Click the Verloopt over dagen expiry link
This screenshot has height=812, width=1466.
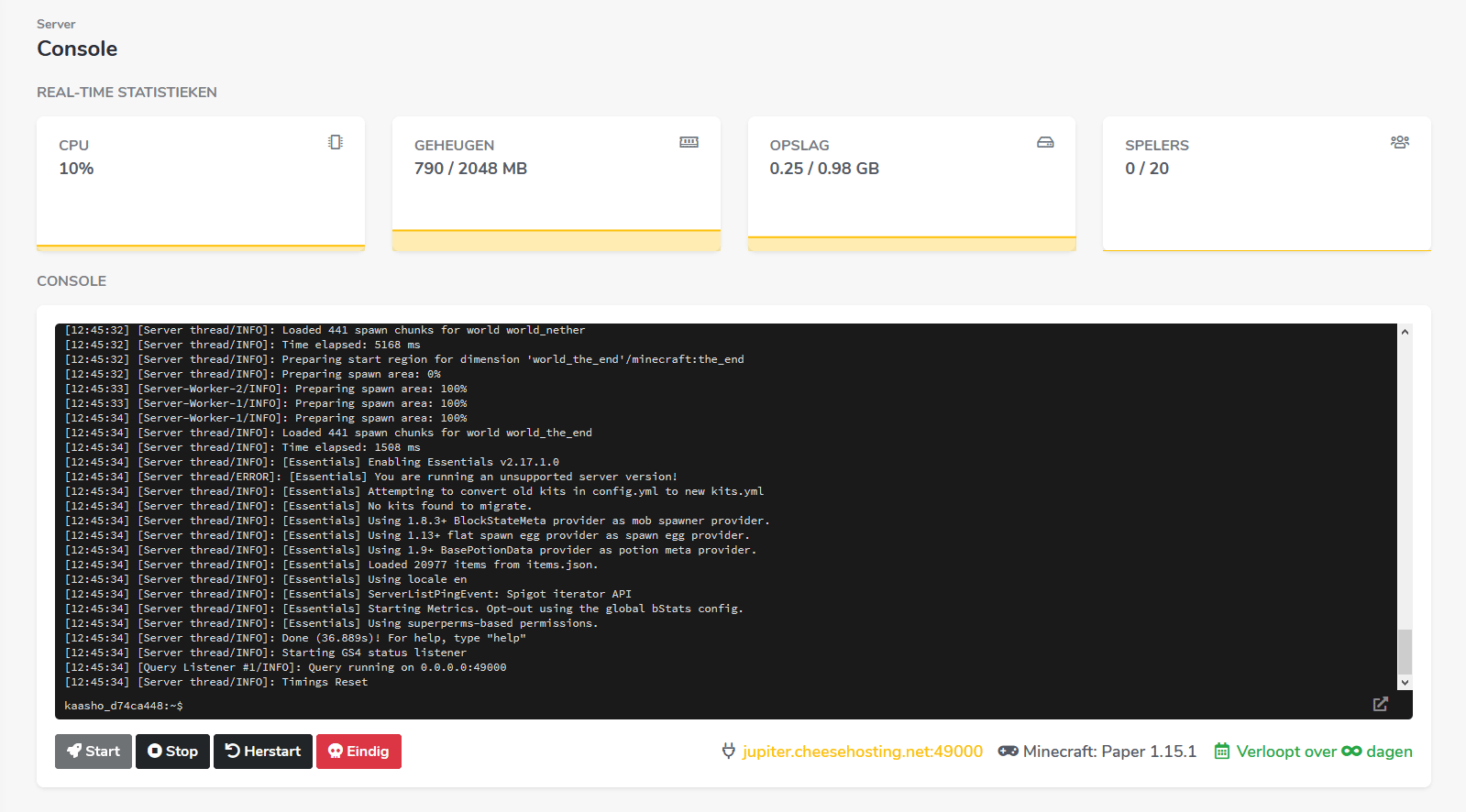coord(1324,752)
